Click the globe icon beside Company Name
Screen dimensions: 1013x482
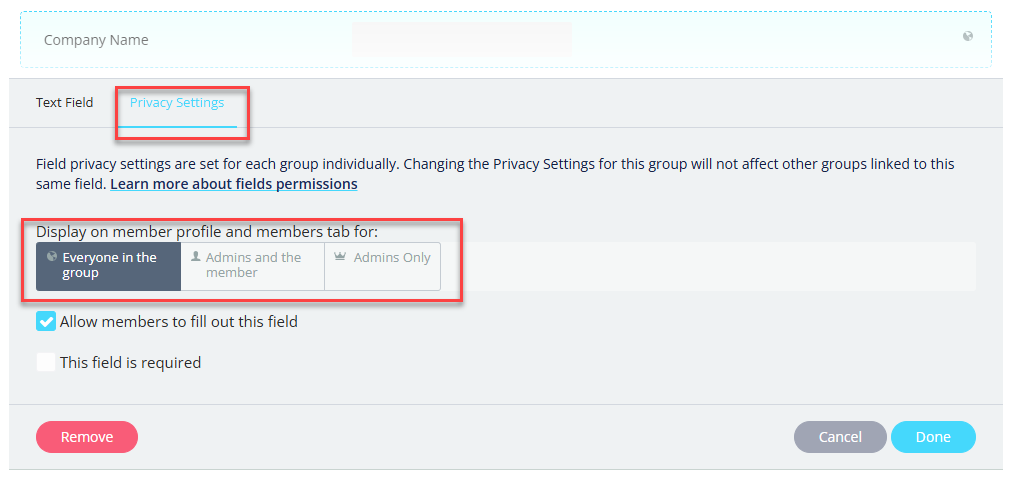(967, 37)
